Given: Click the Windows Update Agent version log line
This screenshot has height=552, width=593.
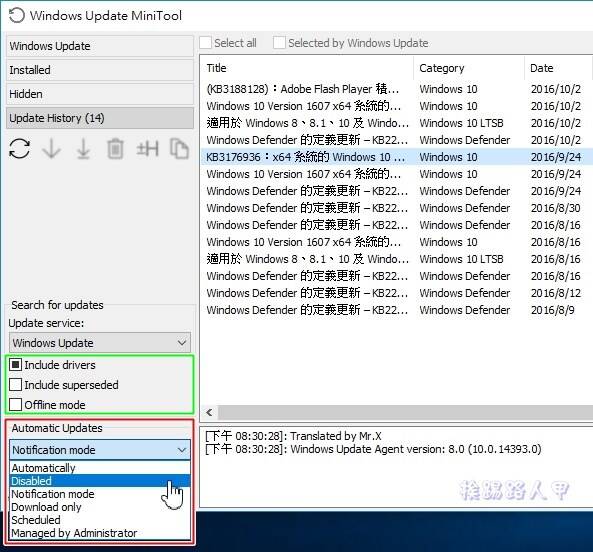Looking at the screenshot, I should (x=373, y=449).
